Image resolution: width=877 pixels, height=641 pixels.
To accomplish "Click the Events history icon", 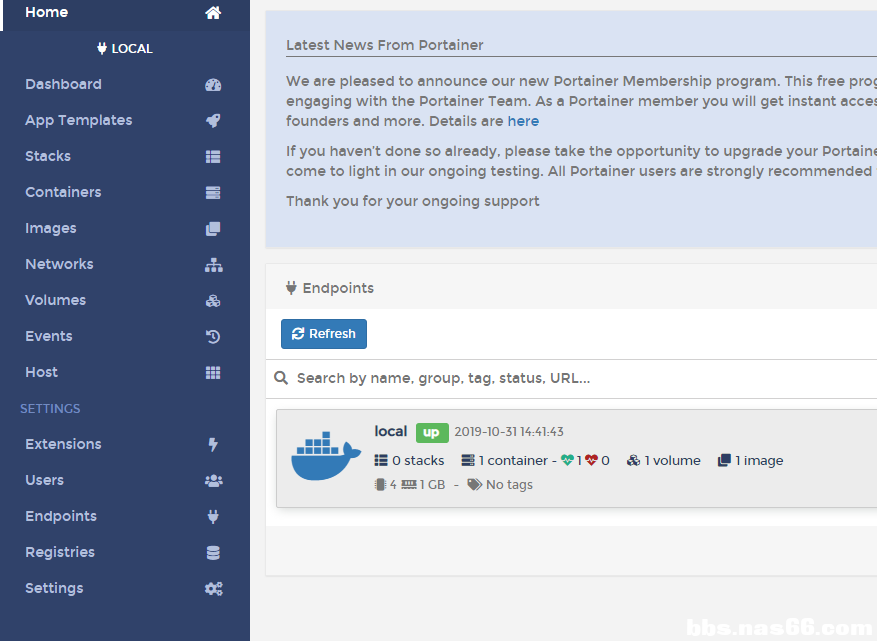I will pos(213,337).
